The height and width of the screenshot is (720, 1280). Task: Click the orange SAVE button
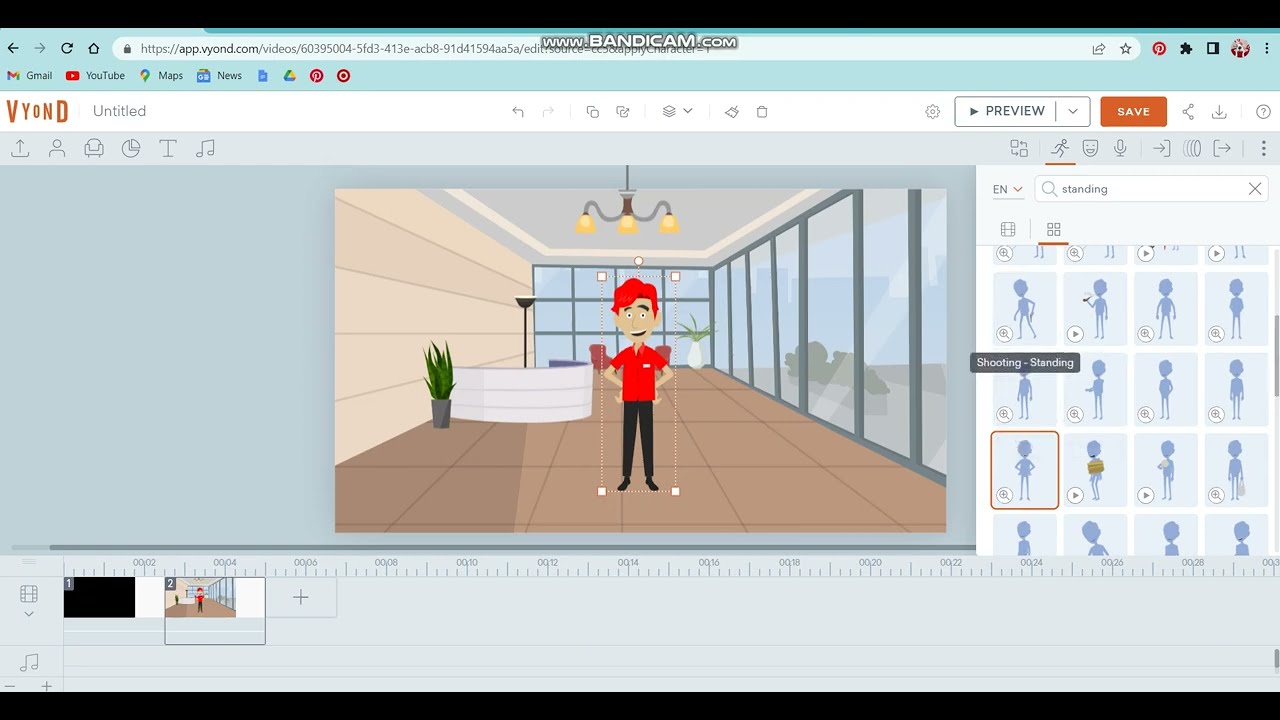point(1133,111)
